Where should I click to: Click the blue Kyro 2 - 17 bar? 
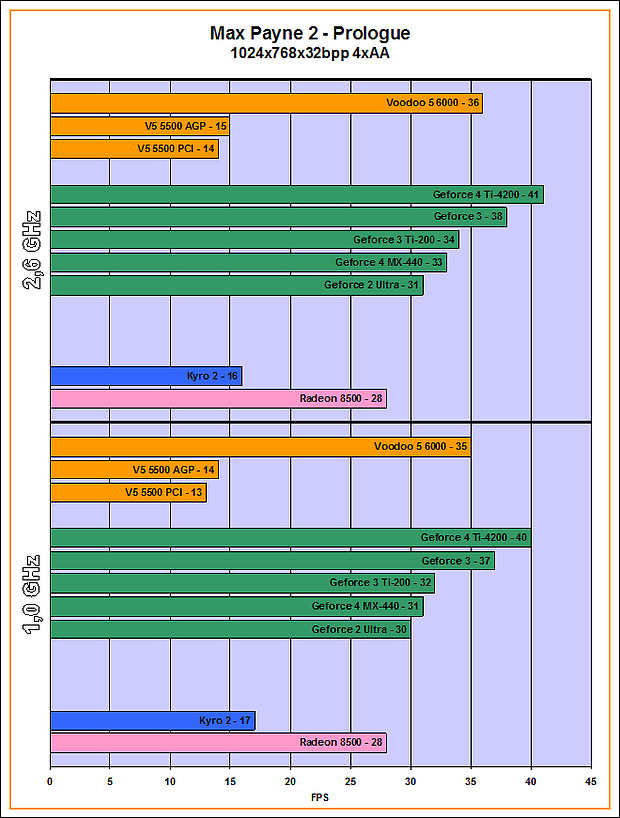(152, 720)
